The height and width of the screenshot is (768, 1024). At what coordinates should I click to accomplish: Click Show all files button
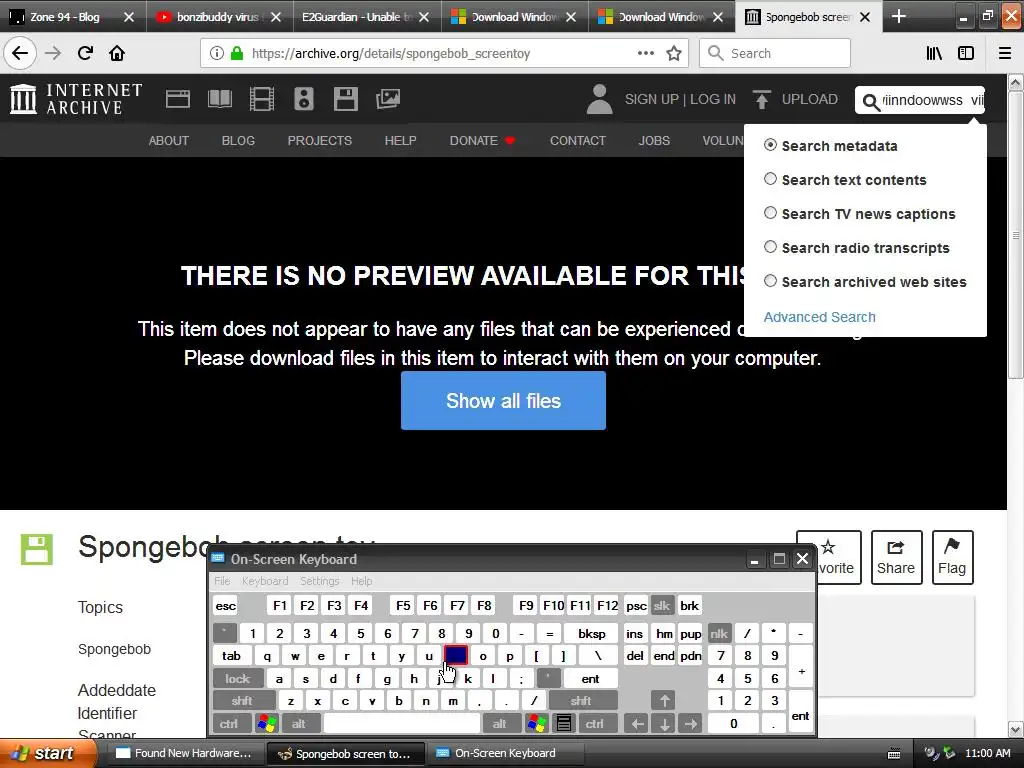pyautogui.click(x=503, y=400)
